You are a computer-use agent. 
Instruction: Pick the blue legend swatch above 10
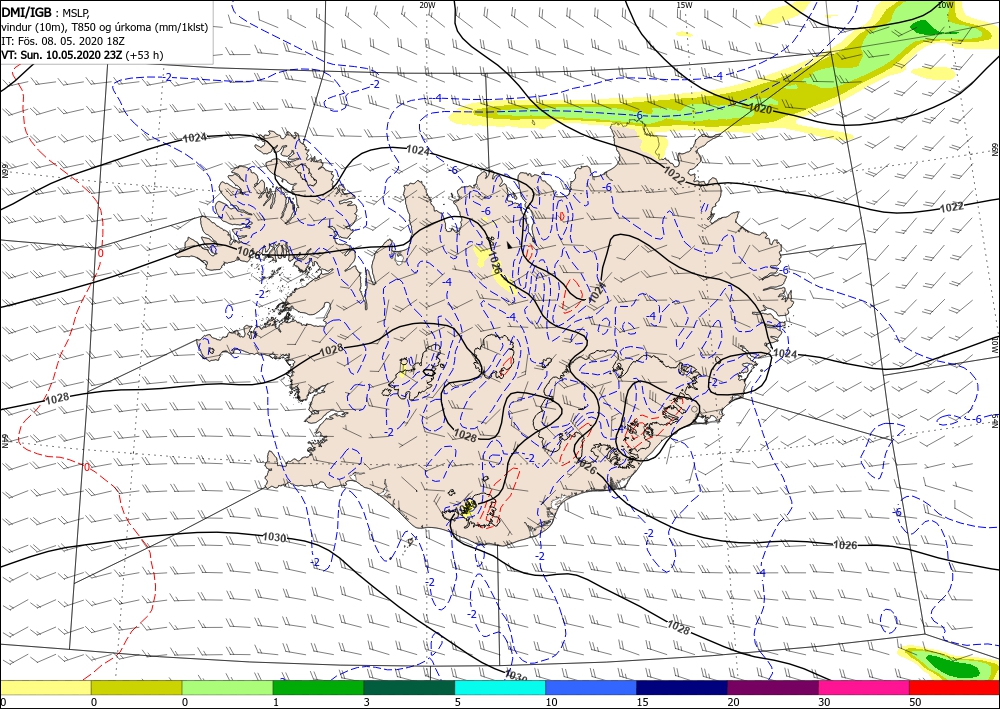591,687
